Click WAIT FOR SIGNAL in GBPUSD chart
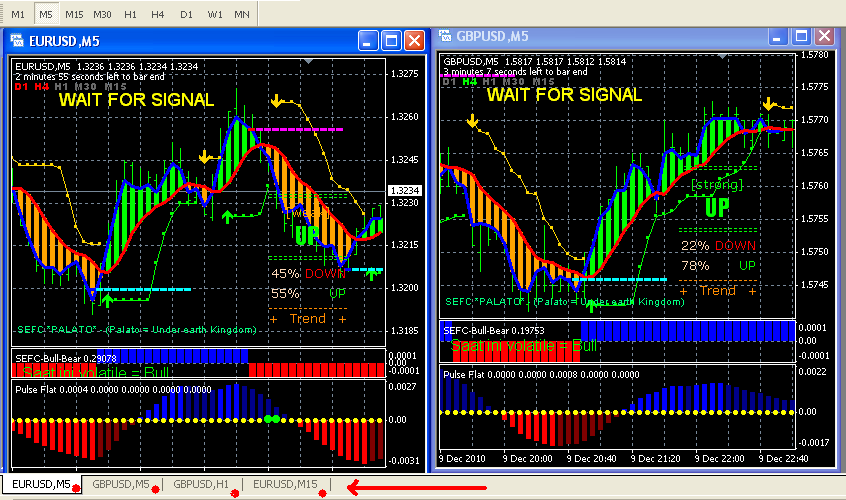Viewport: 846px width, 500px height. pos(564,95)
